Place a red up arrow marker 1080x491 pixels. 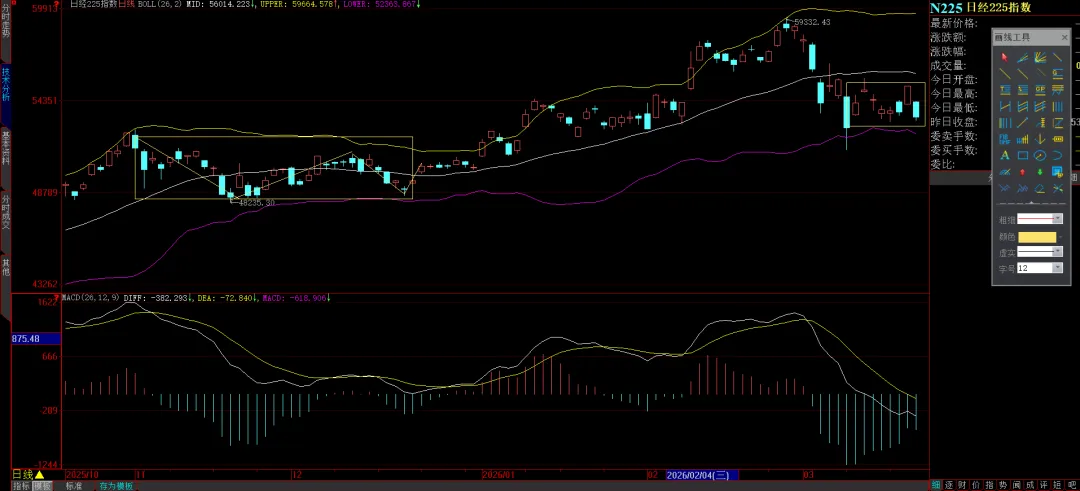[x=1022, y=172]
